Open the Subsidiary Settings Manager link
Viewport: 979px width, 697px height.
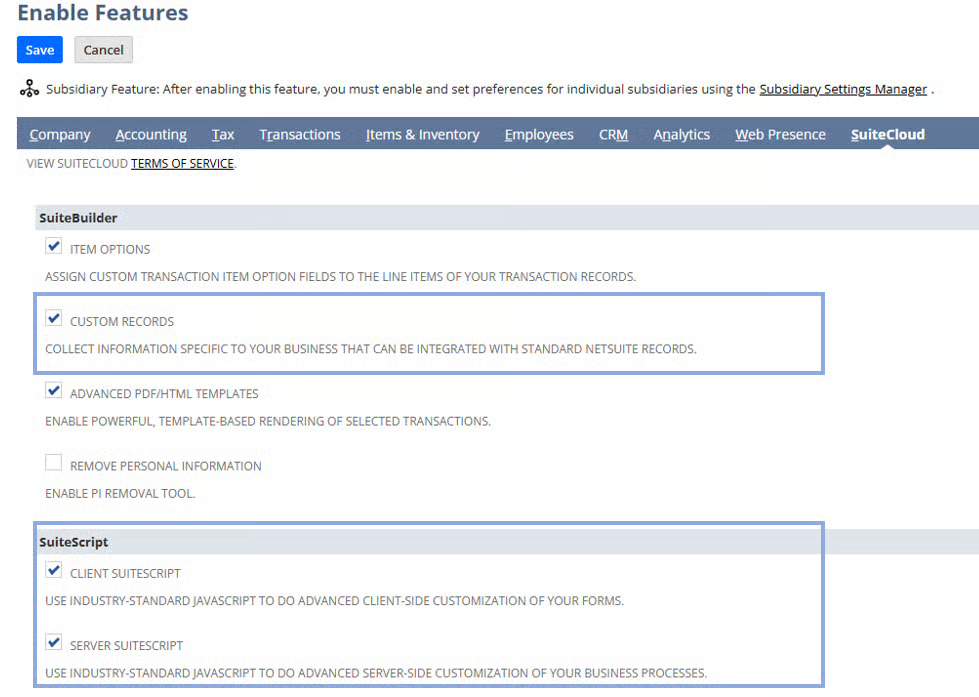click(843, 89)
